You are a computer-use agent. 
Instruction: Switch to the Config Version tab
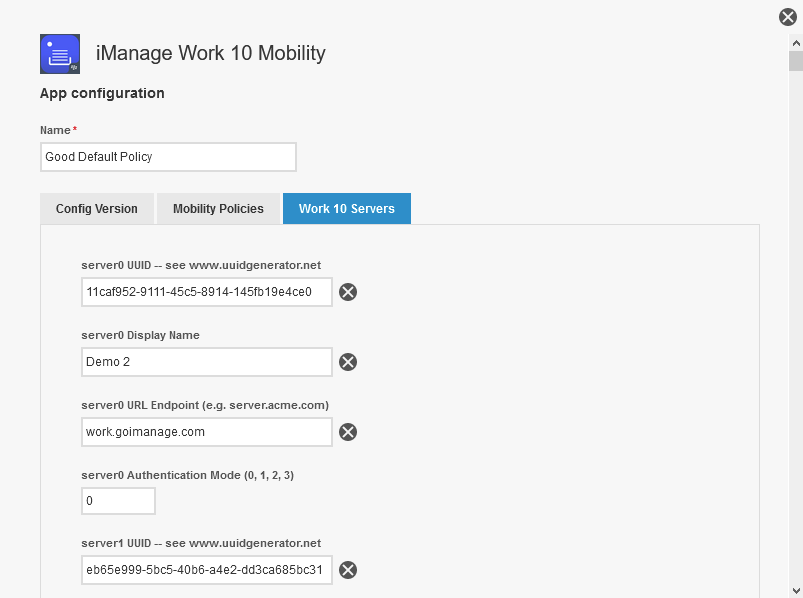point(97,209)
